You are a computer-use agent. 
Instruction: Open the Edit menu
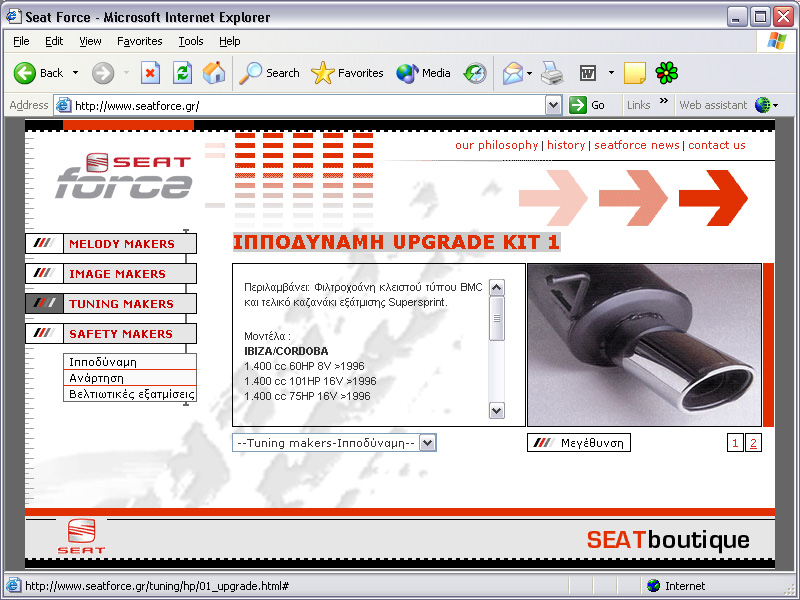[54, 41]
